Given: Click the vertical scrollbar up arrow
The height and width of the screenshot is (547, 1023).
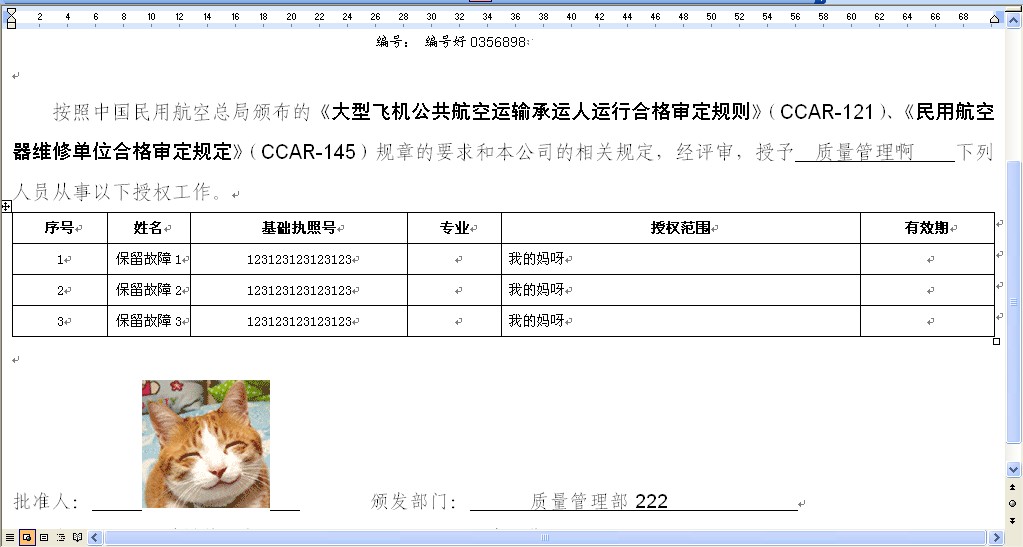Looking at the screenshot, I should (1013, 18).
